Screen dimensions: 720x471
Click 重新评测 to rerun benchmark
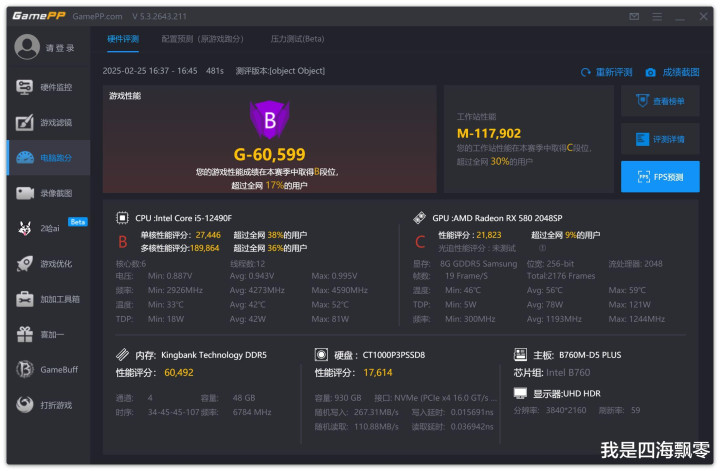(x=607, y=73)
